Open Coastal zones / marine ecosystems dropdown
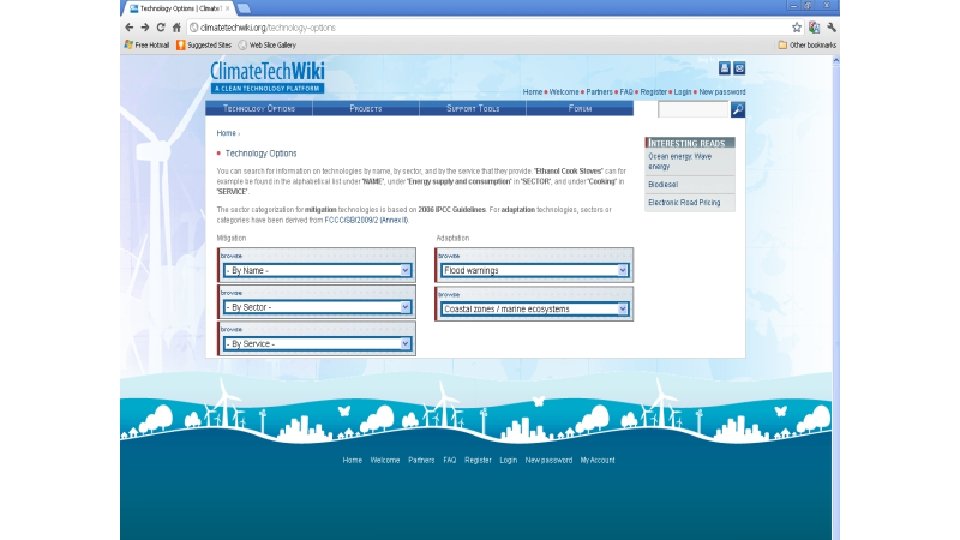The image size is (960, 540). (x=534, y=309)
